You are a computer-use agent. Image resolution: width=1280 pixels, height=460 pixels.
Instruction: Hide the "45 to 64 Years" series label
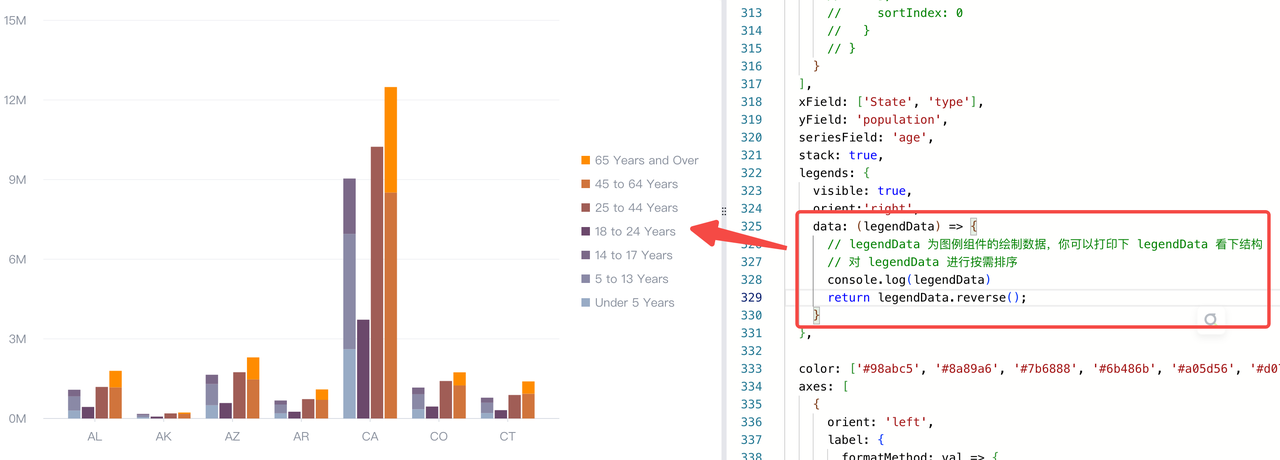[x=635, y=184]
